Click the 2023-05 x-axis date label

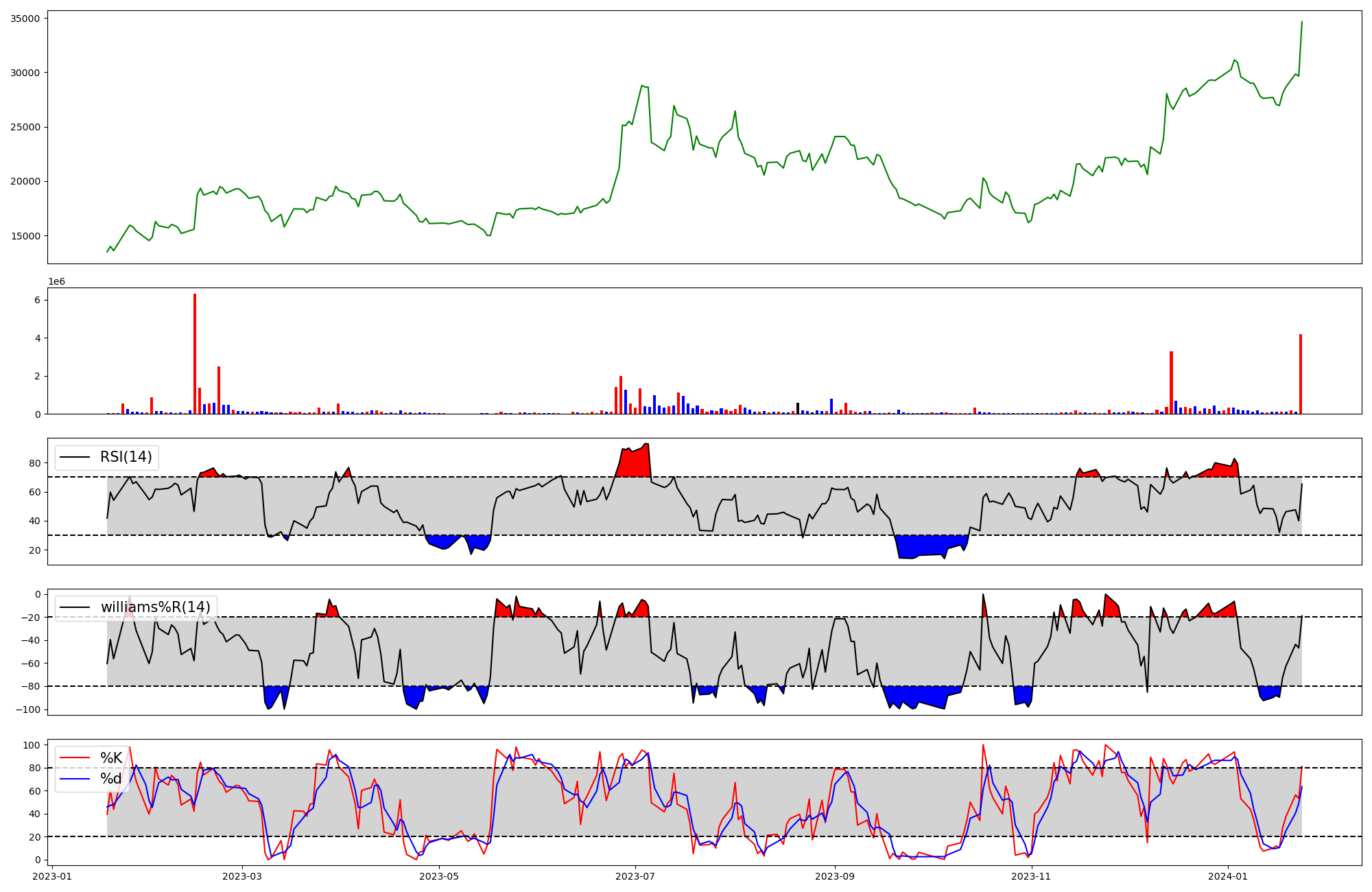click(x=439, y=876)
